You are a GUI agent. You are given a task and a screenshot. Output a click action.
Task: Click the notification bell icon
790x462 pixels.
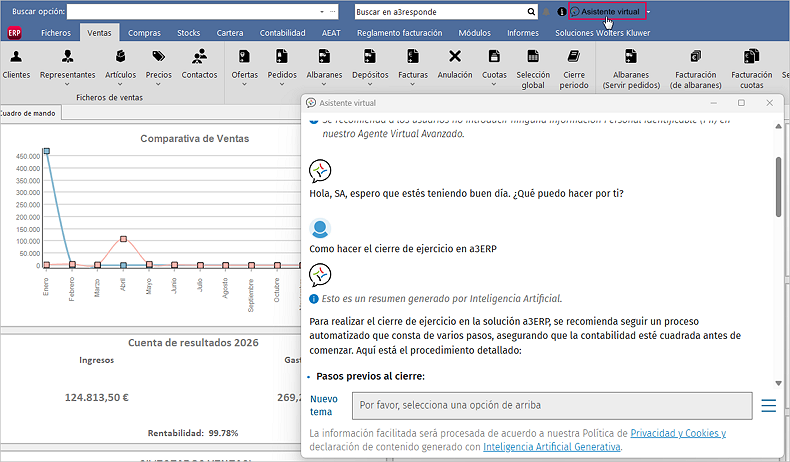[546, 12]
